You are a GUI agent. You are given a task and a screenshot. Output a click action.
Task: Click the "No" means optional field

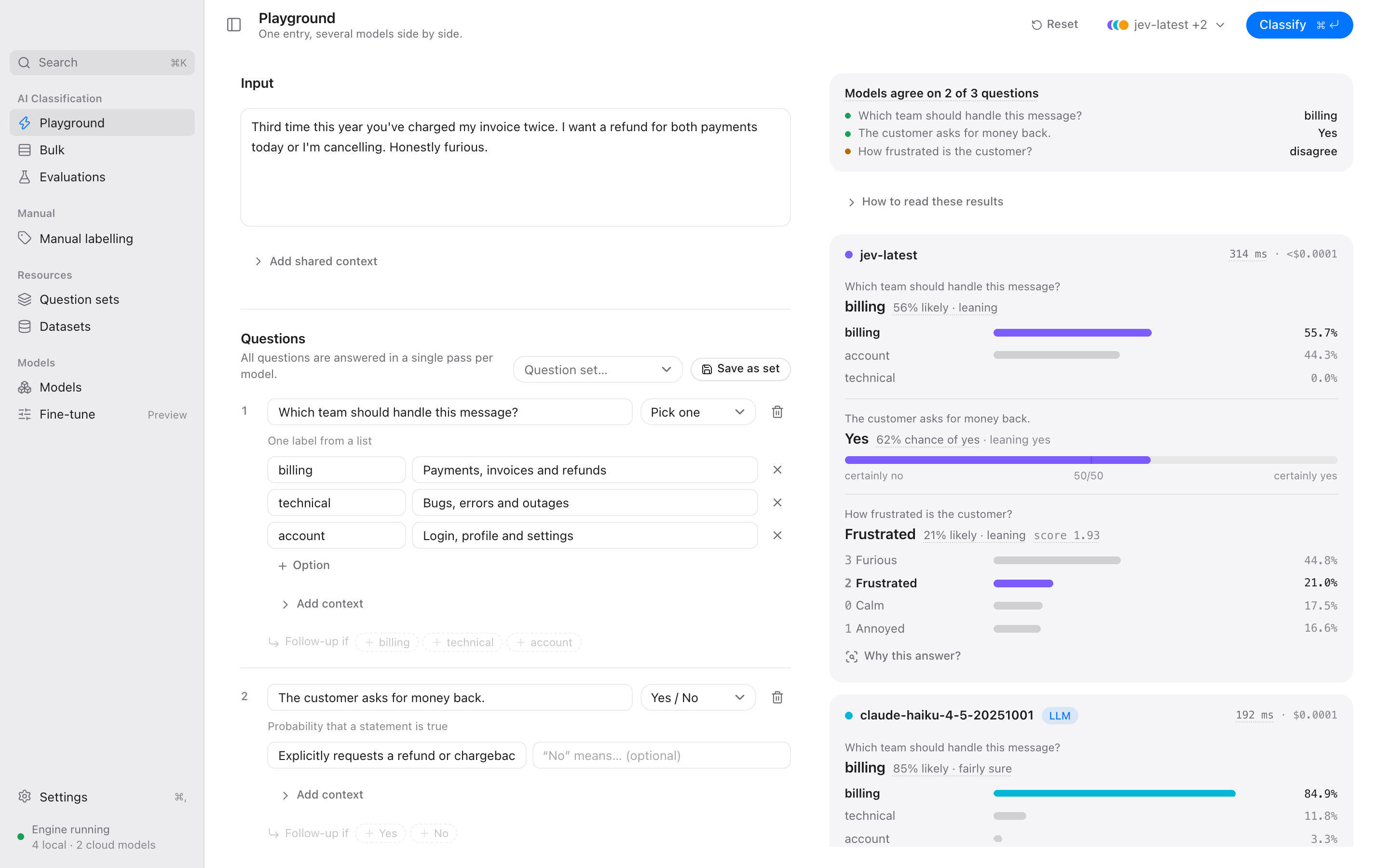pyautogui.click(x=661, y=755)
